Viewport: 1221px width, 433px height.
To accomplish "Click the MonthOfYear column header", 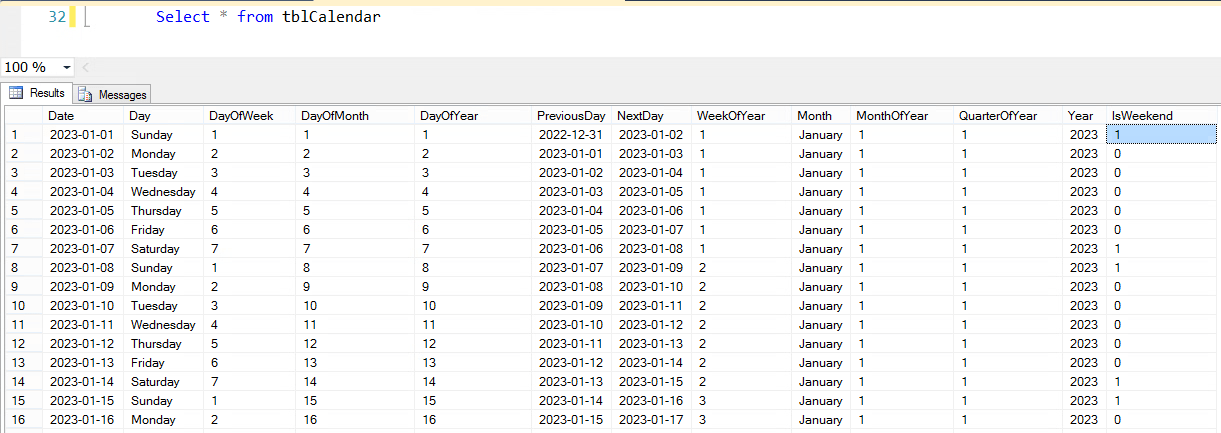I will tap(904, 116).
